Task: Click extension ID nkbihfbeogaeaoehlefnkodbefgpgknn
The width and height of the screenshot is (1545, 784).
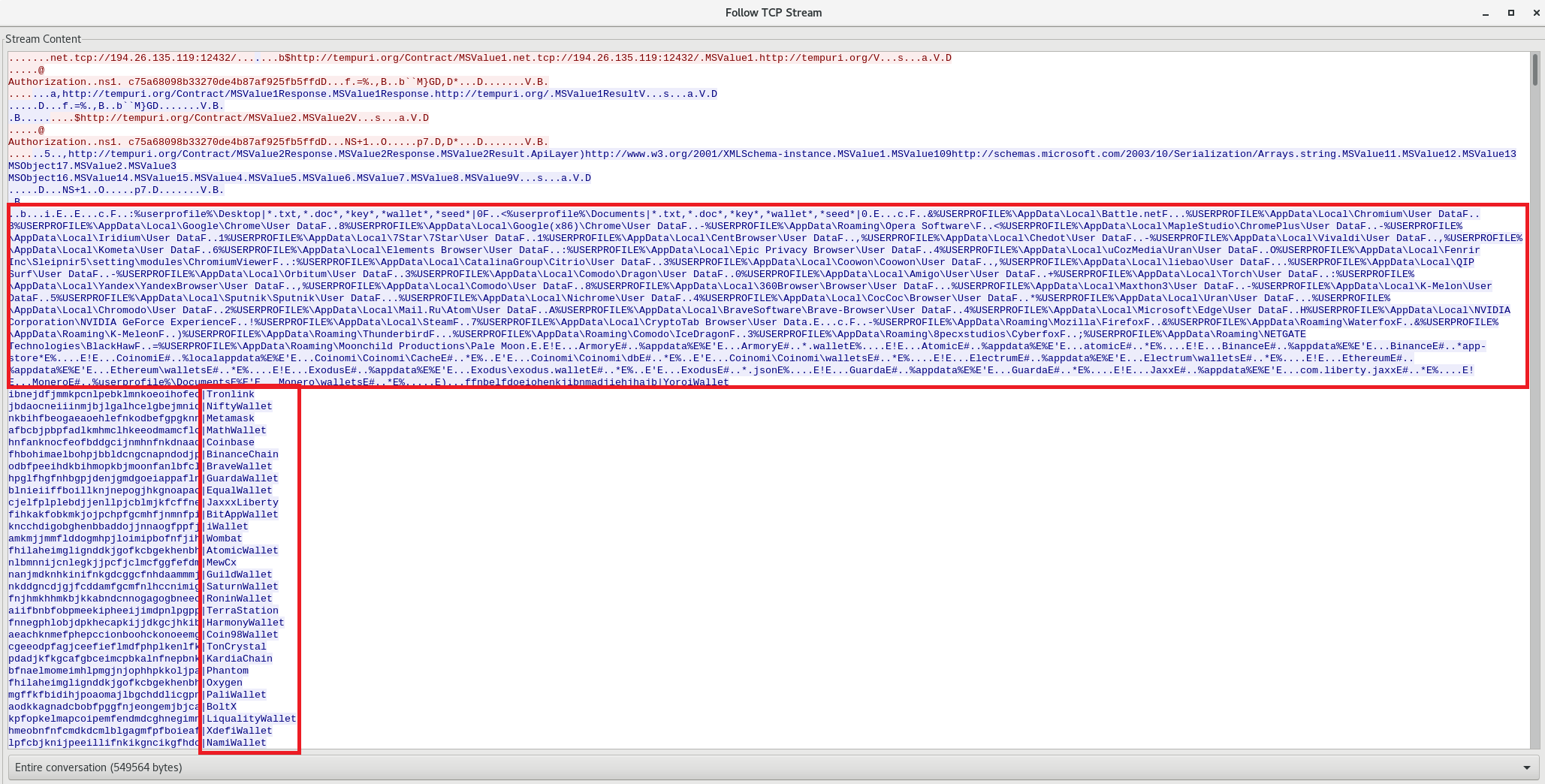Action: (104, 418)
